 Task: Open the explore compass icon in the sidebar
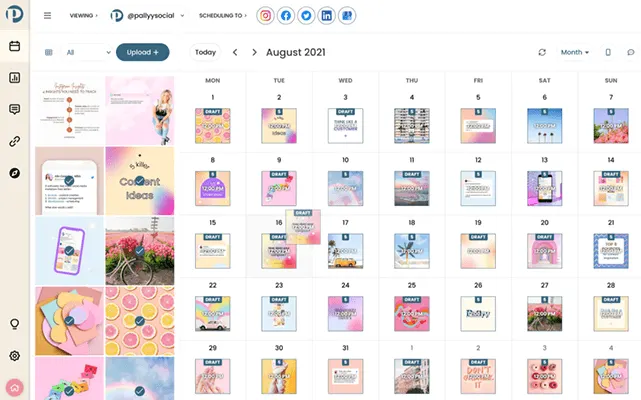pos(15,173)
